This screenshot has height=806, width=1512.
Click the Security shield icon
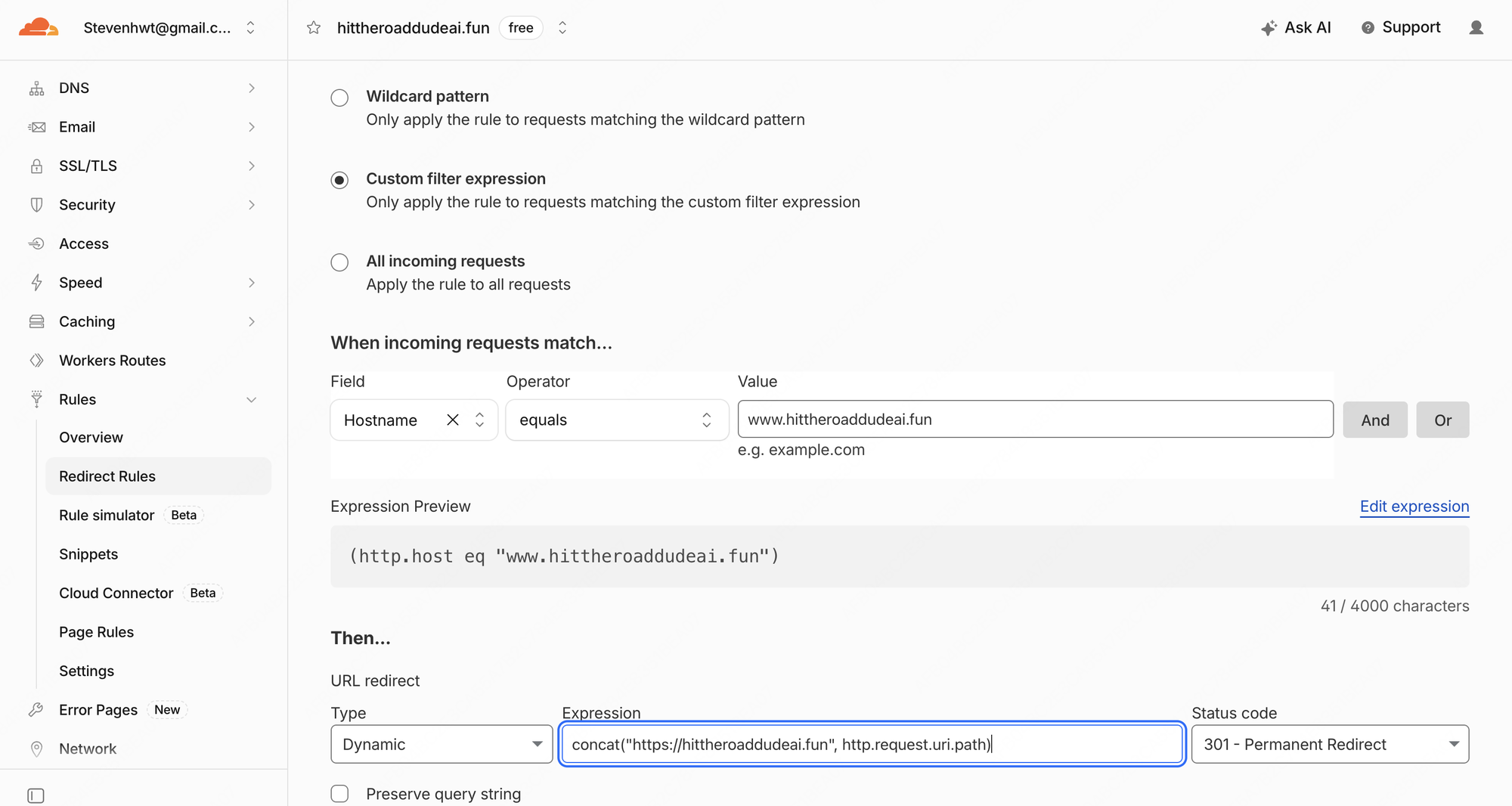point(36,205)
